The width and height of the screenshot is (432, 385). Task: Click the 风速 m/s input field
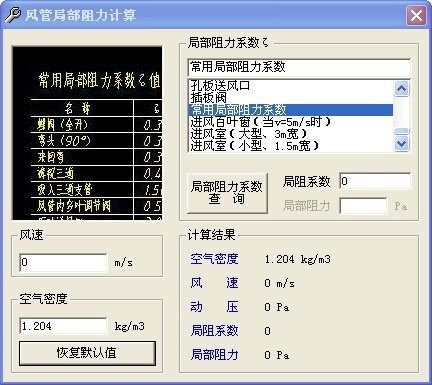pos(64,262)
